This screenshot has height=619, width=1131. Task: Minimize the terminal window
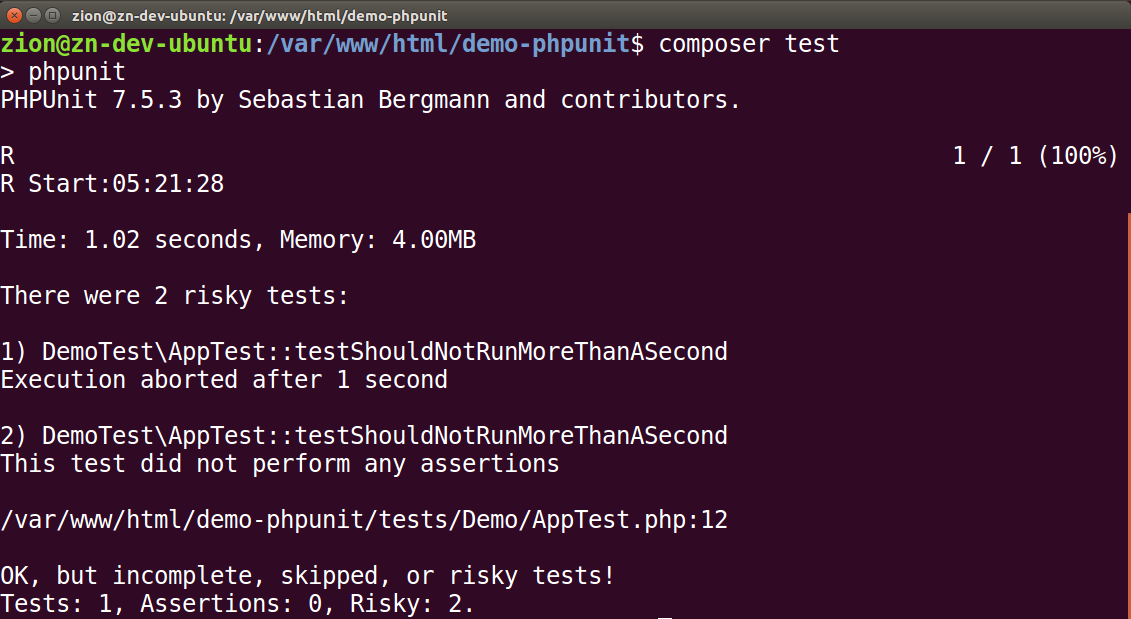point(32,15)
